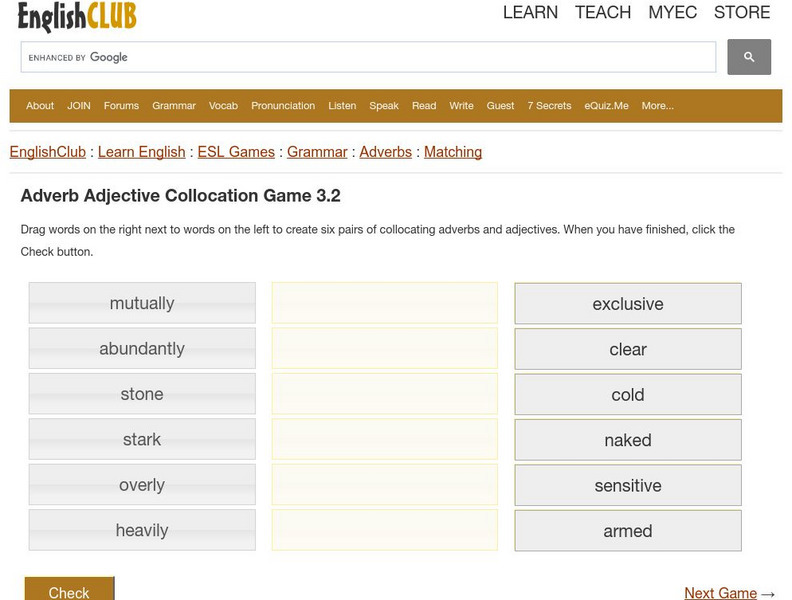Click the empty slot beside 'stark'

[384, 439]
